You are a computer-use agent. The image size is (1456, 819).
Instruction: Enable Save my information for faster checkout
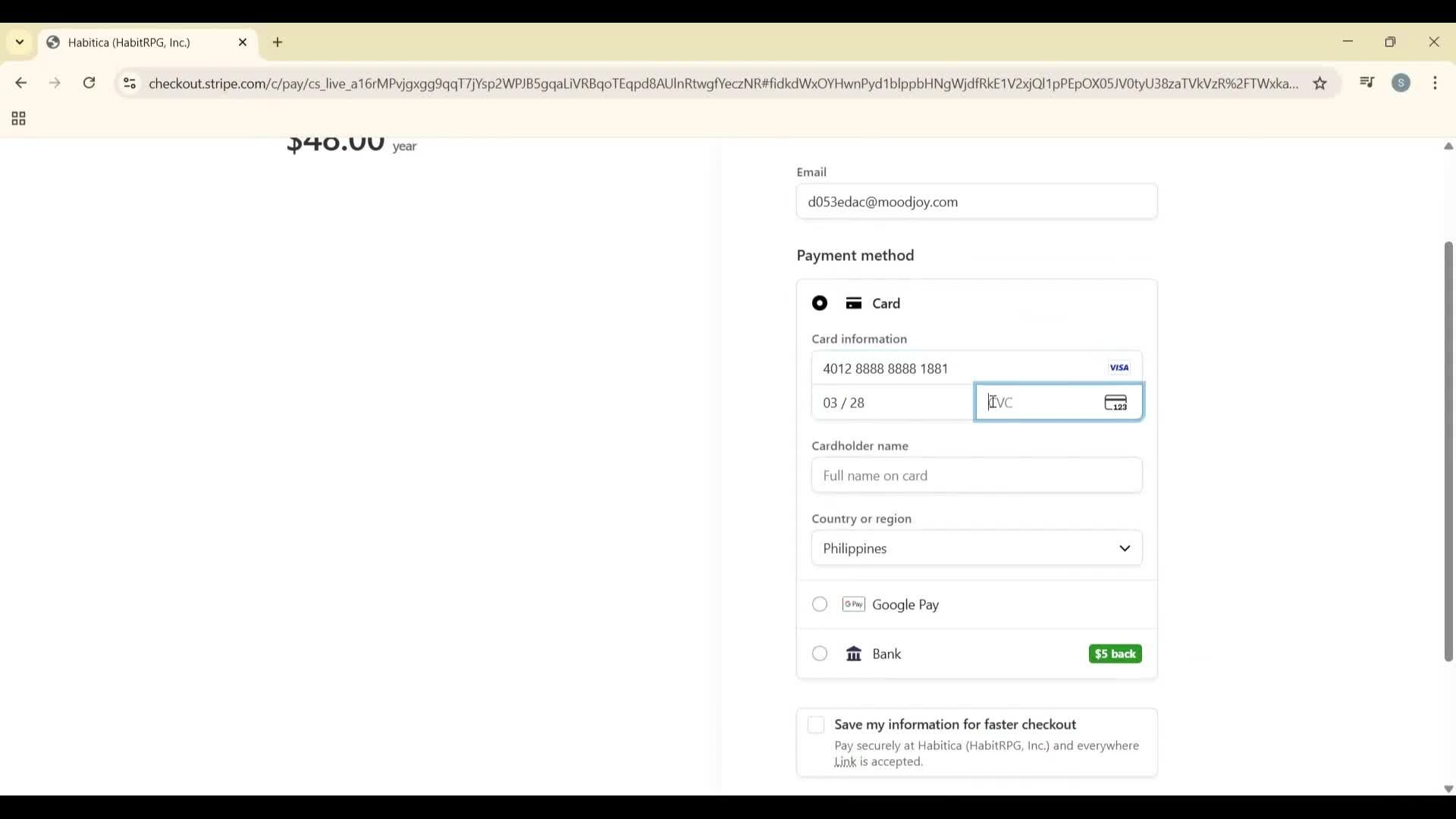tap(816, 725)
